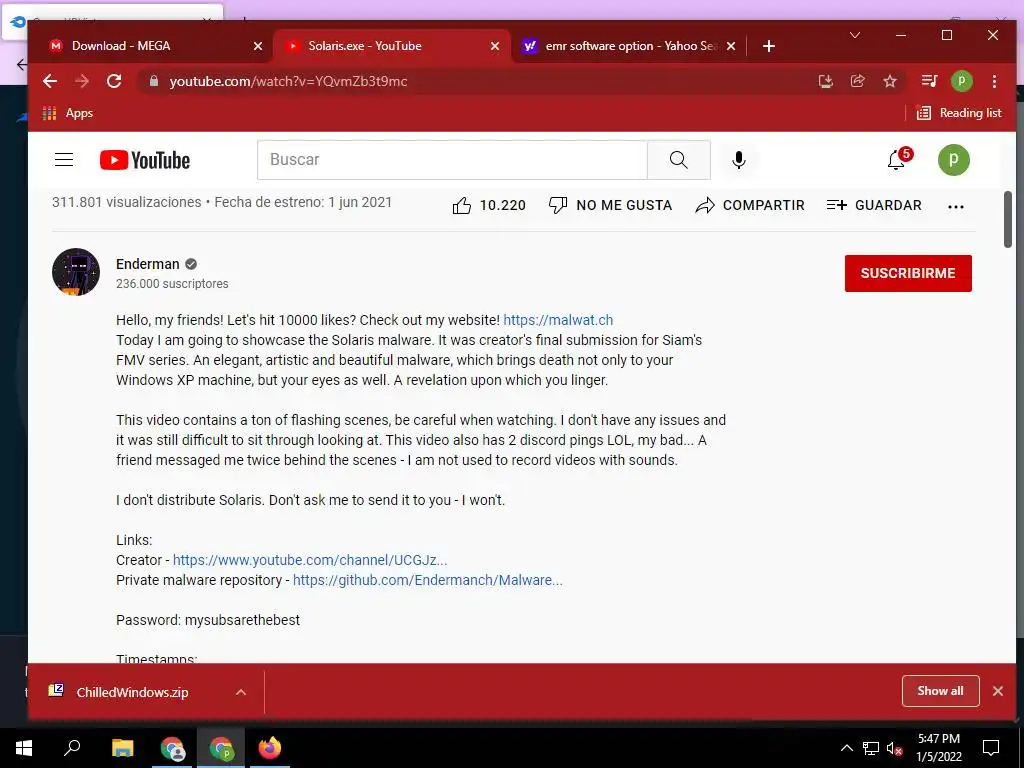Like the video with thumbs up

pyautogui.click(x=488, y=205)
